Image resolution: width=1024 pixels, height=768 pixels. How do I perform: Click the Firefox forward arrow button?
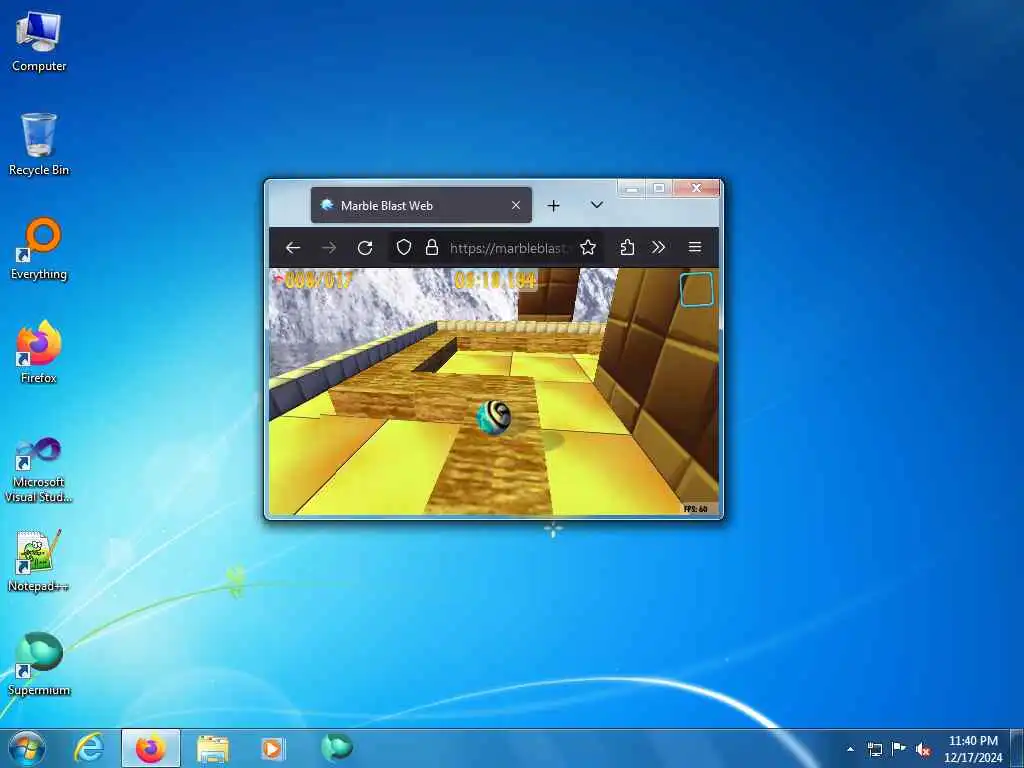tap(329, 248)
